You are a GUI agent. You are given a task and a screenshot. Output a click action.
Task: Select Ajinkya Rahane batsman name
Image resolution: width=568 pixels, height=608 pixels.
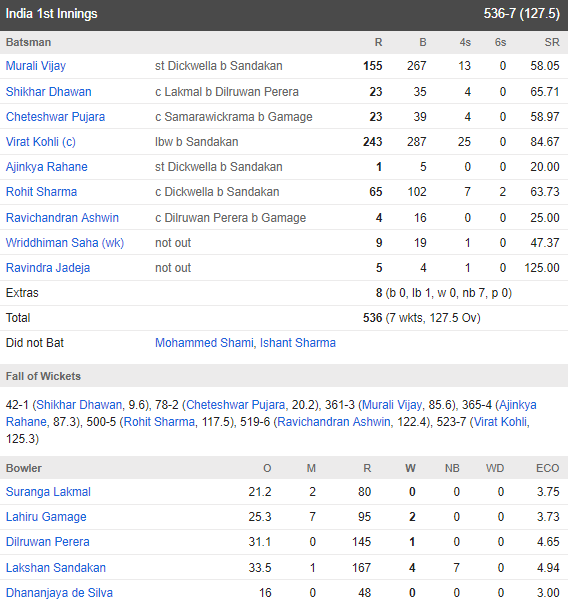47,167
